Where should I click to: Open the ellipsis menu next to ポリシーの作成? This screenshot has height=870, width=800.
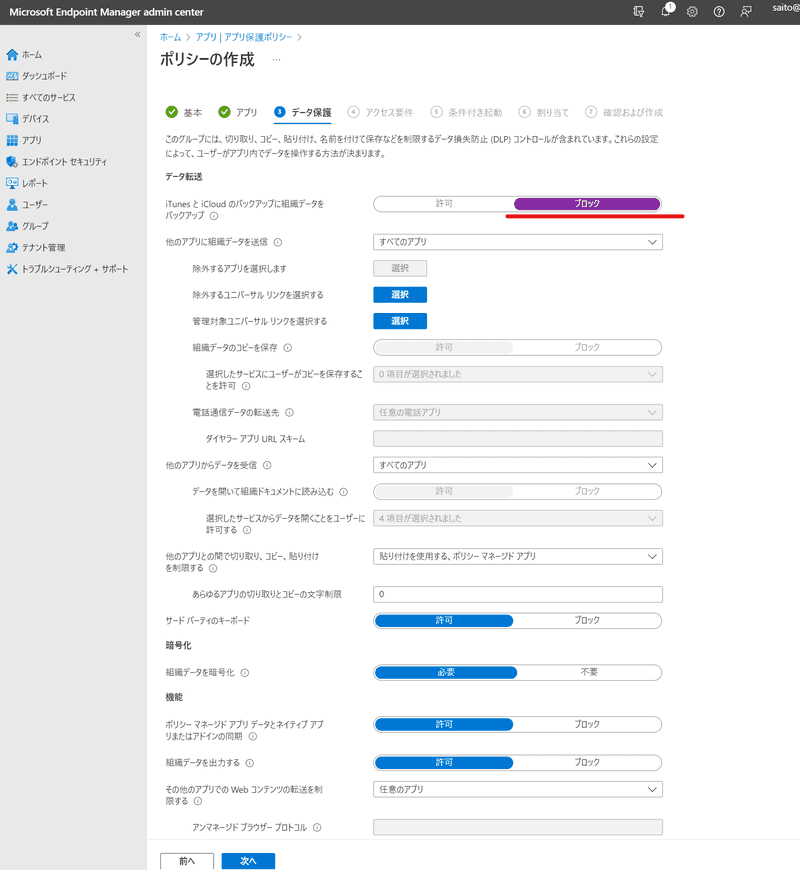click(276, 60)
